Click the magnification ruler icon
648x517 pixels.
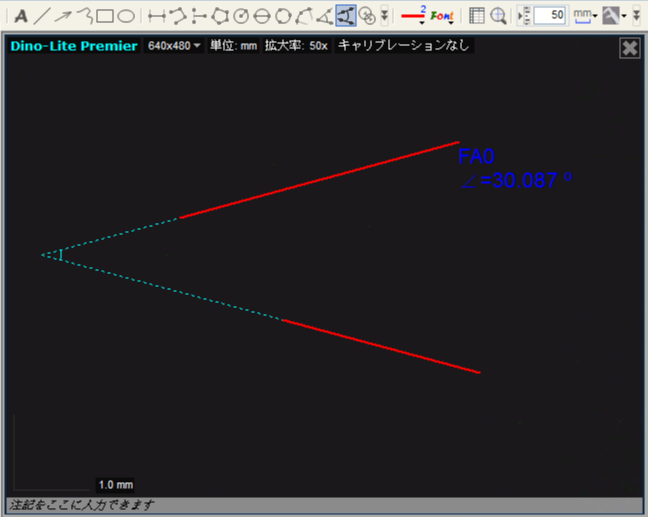[x=524, y=16]
